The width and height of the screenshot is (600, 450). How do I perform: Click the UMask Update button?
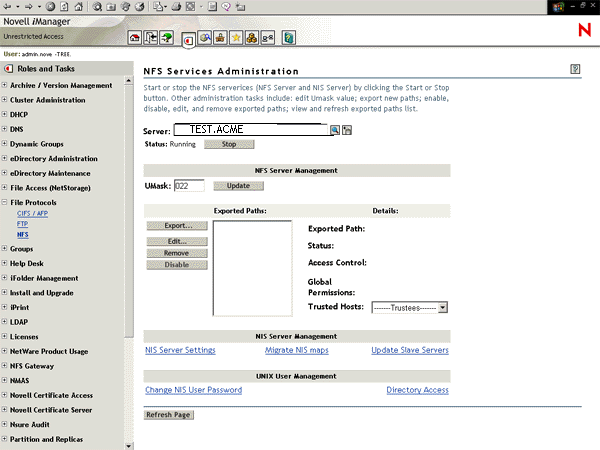pos(238,186)
